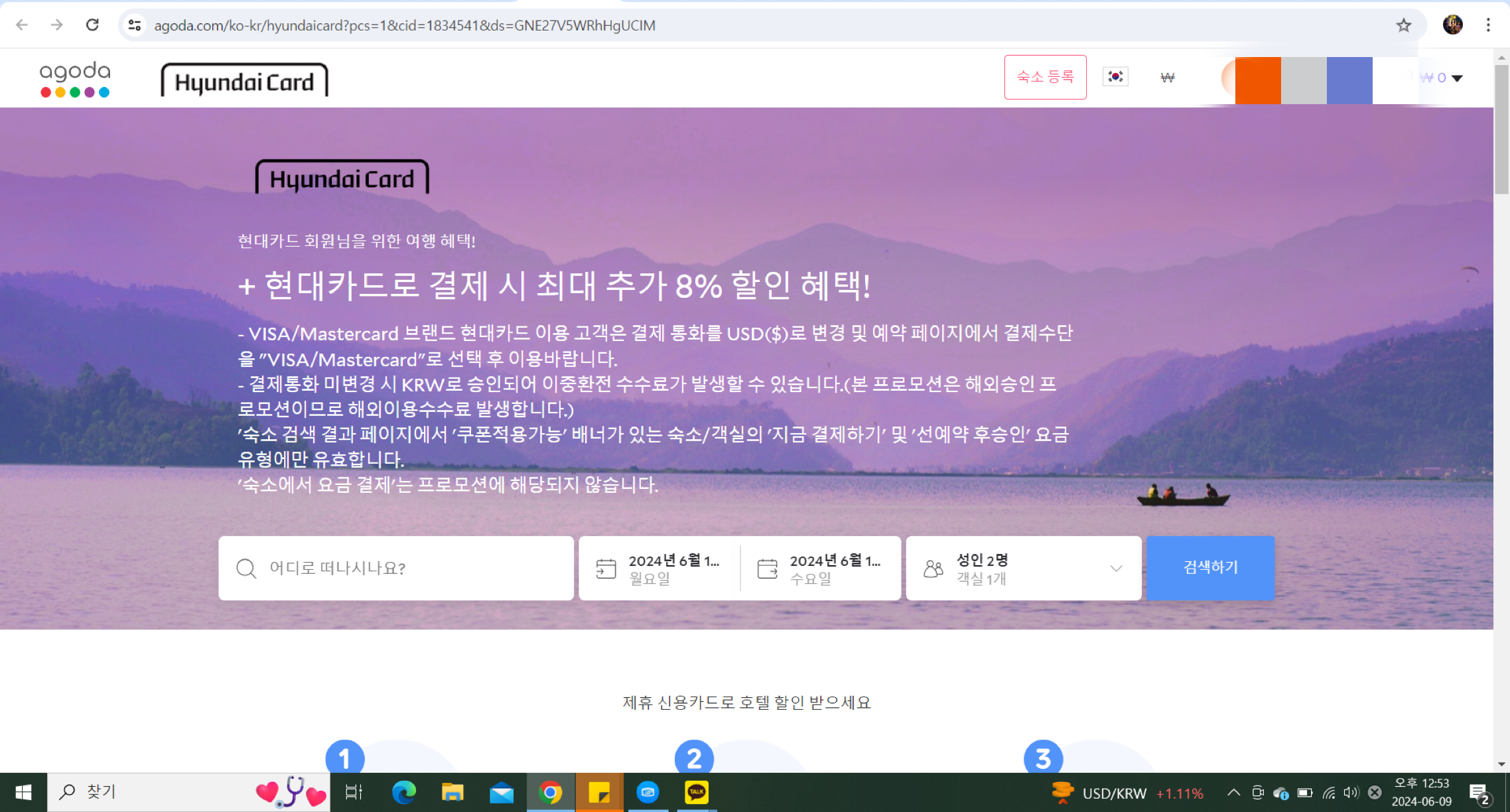Open site information icon in address bar
The image size is (1510, 812).
(135, 25)
